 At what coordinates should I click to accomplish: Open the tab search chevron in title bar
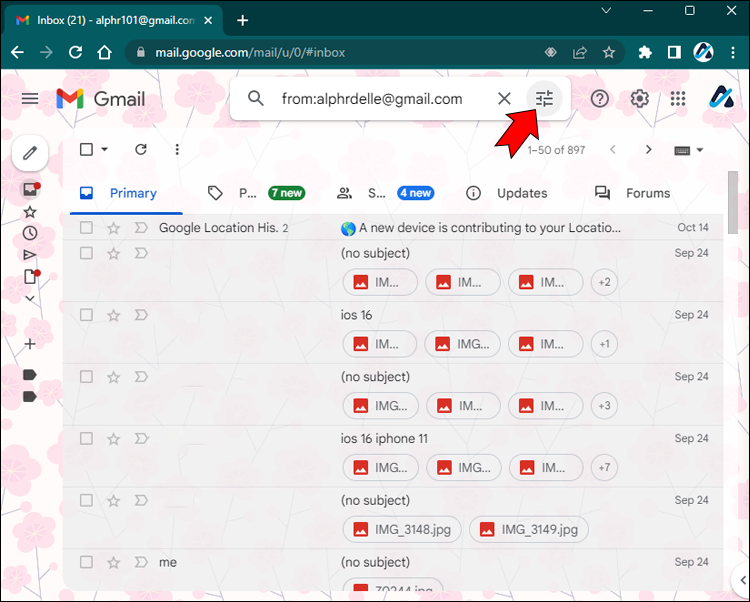[606, 11]
